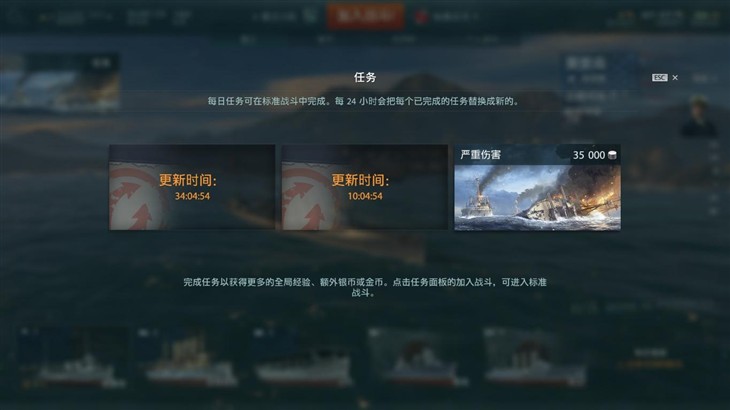Screen dimensions: 730x410
Task: Click the red arrow emblem on the 34:04:54 card
Action: click(x=138, y=199)
